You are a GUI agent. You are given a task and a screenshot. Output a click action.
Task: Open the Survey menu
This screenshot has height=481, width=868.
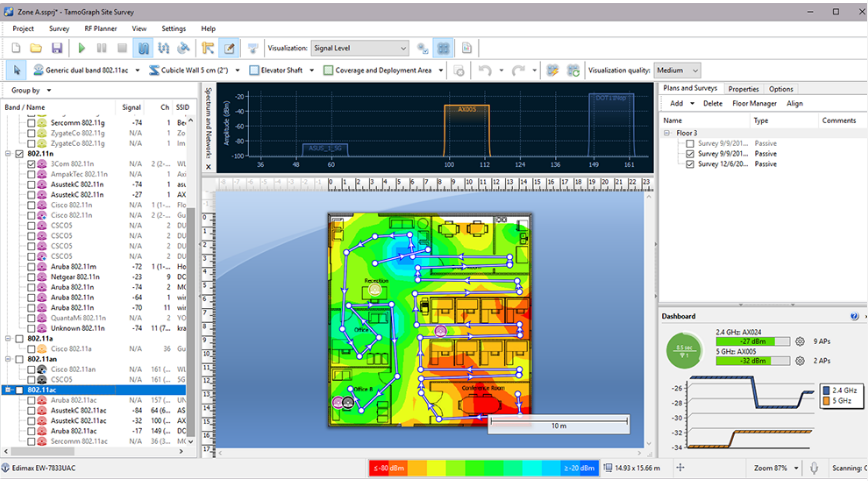[x=59, y=29]
